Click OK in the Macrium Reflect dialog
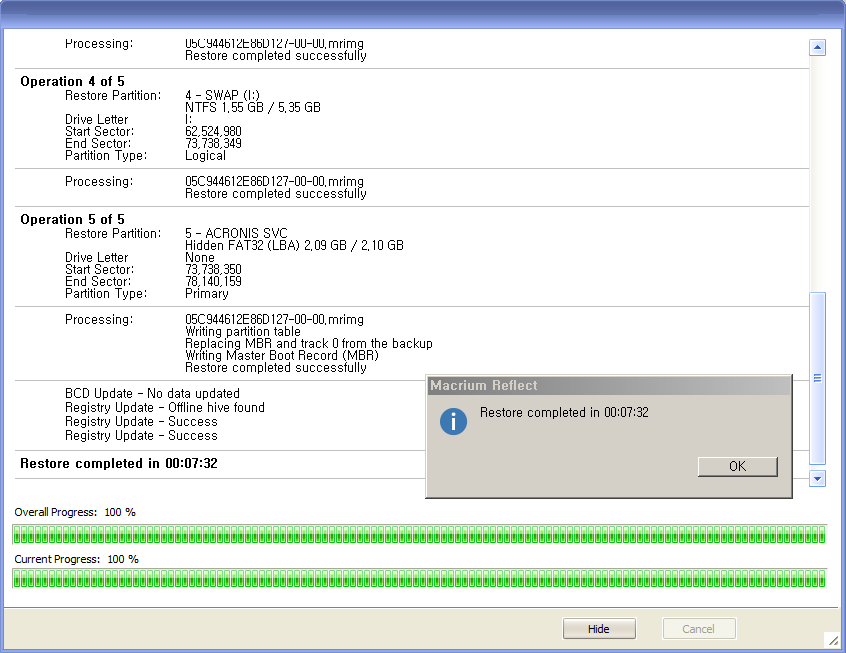This screenshot has width=846, height=653. tap(737, 466)
